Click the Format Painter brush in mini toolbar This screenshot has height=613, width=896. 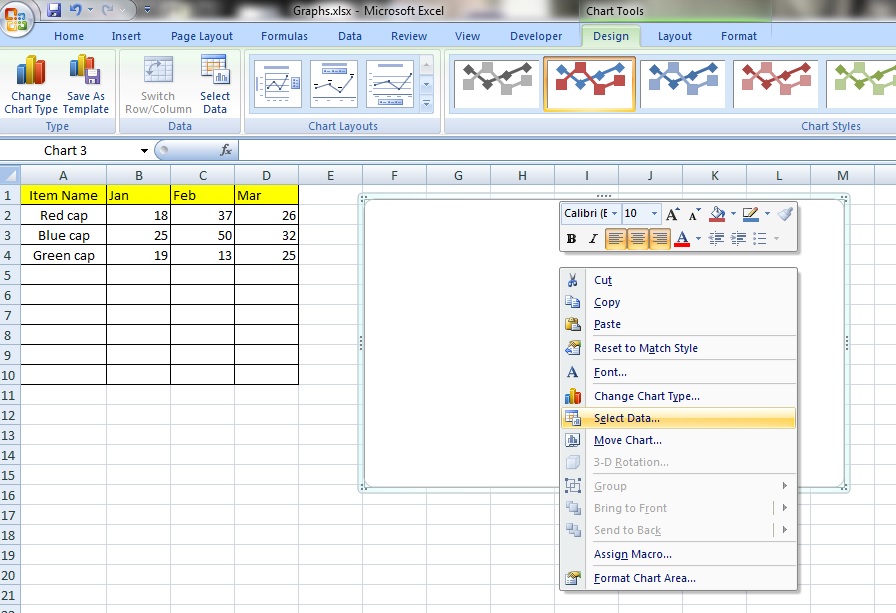tap(785, 214)
